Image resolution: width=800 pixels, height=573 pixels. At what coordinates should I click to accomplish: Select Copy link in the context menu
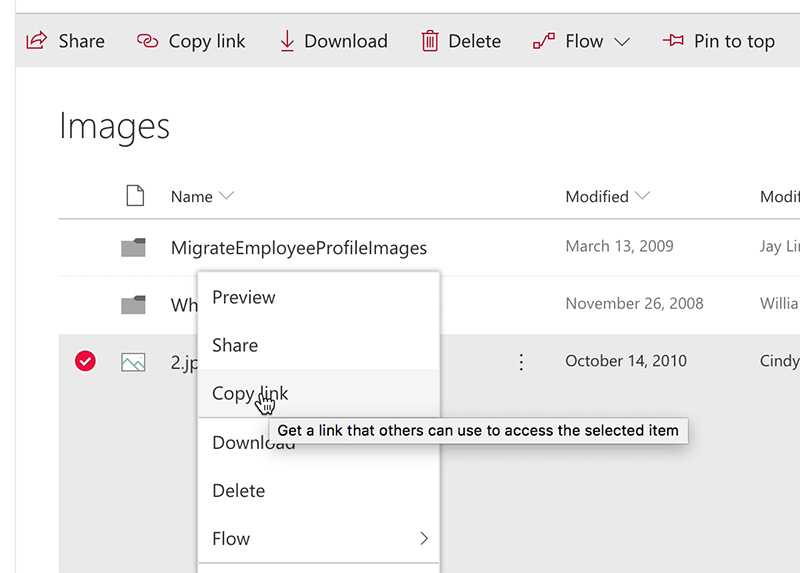pyautogui.click(x=250, y=393)
